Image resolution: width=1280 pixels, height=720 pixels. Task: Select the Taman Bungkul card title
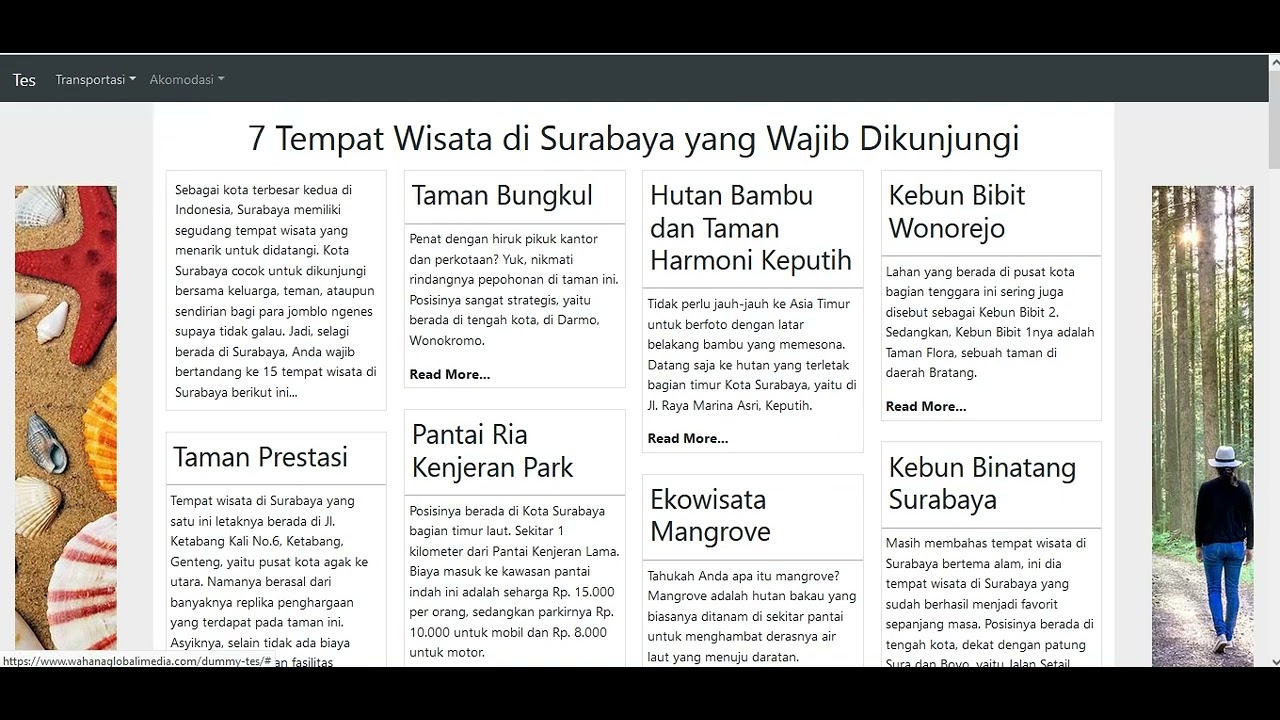tap(502, 196)
